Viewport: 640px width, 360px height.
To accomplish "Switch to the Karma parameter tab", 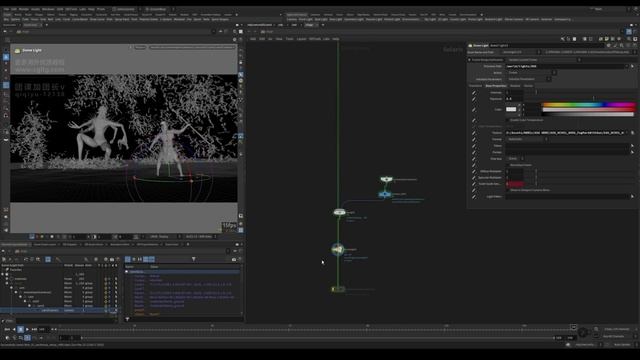I will point(528,86).
